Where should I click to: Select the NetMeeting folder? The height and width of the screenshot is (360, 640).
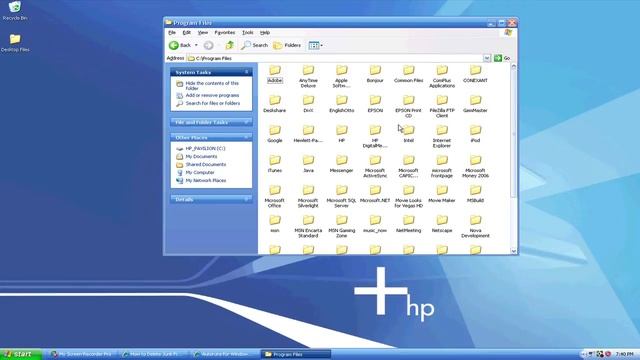[x=408, y=224]
